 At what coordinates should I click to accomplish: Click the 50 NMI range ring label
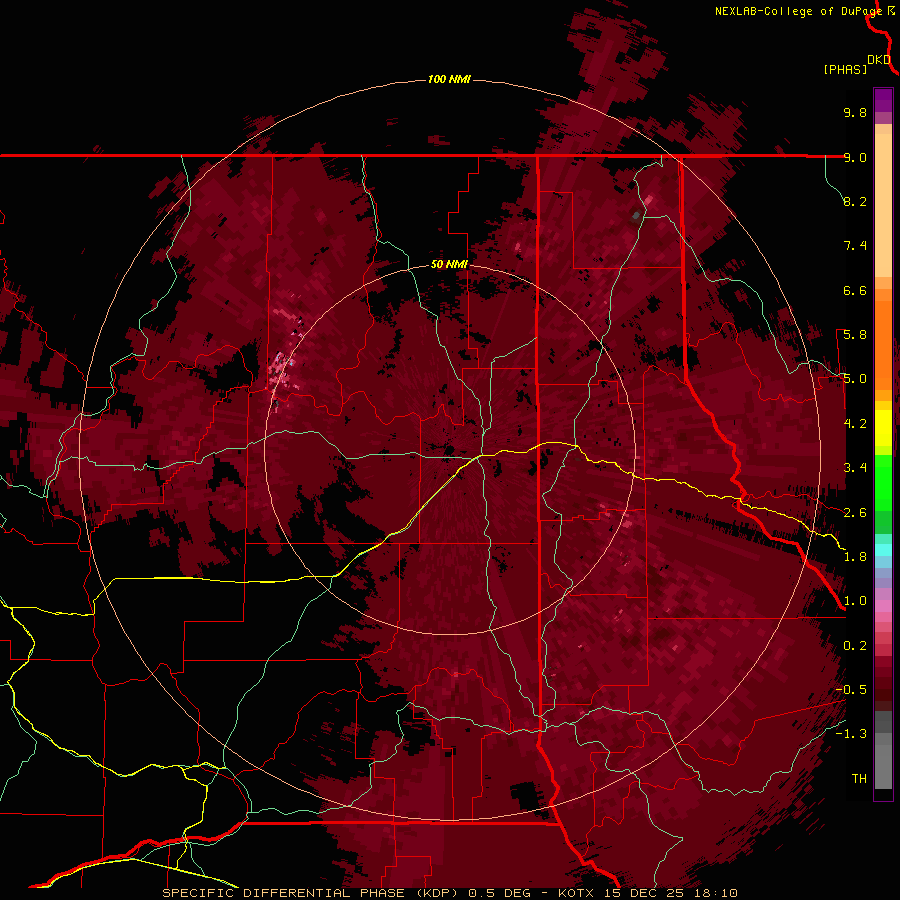pyautogui.click(x=449, y=264)
